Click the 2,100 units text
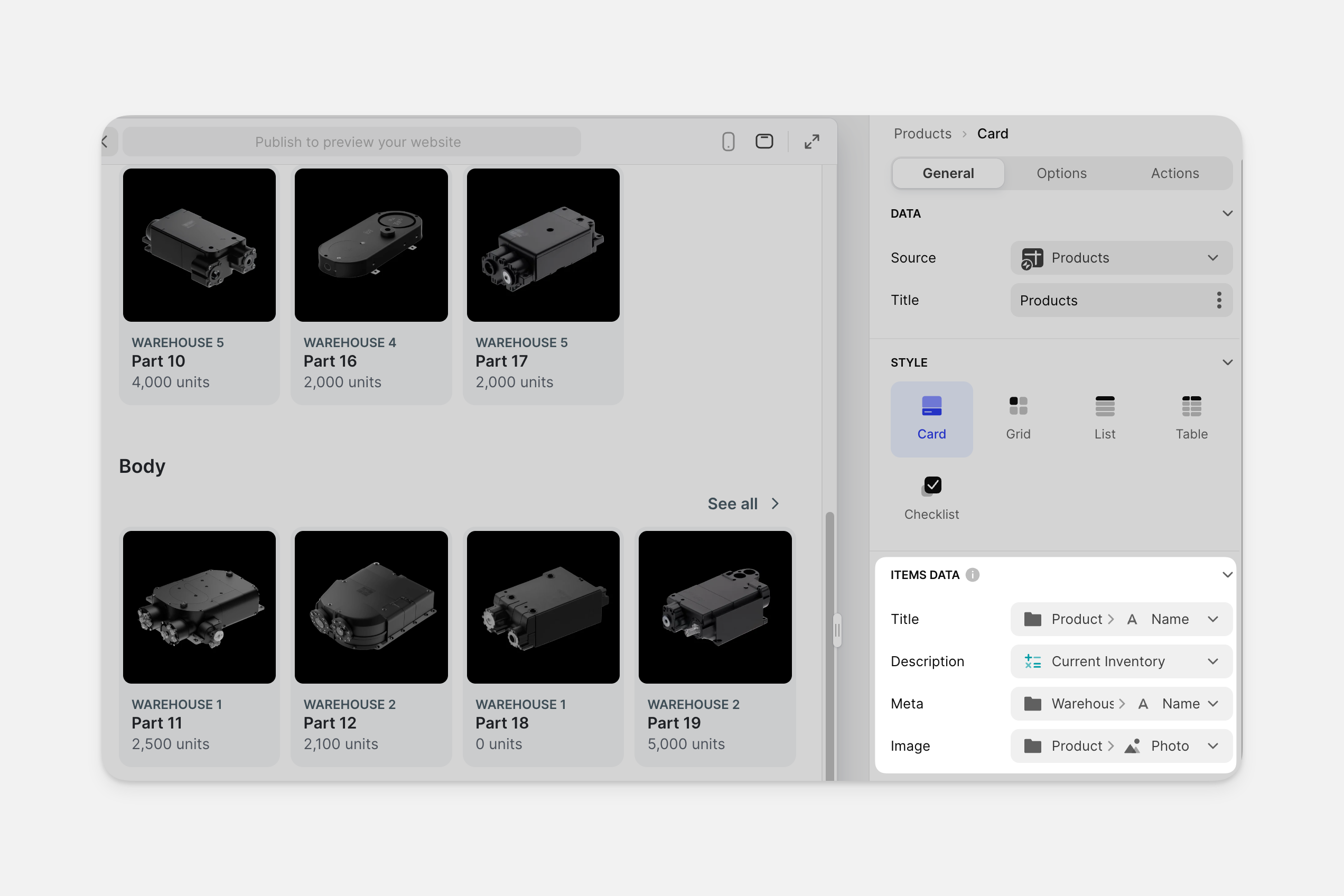This screenshot has width=1344, height=896. [341, 744]
